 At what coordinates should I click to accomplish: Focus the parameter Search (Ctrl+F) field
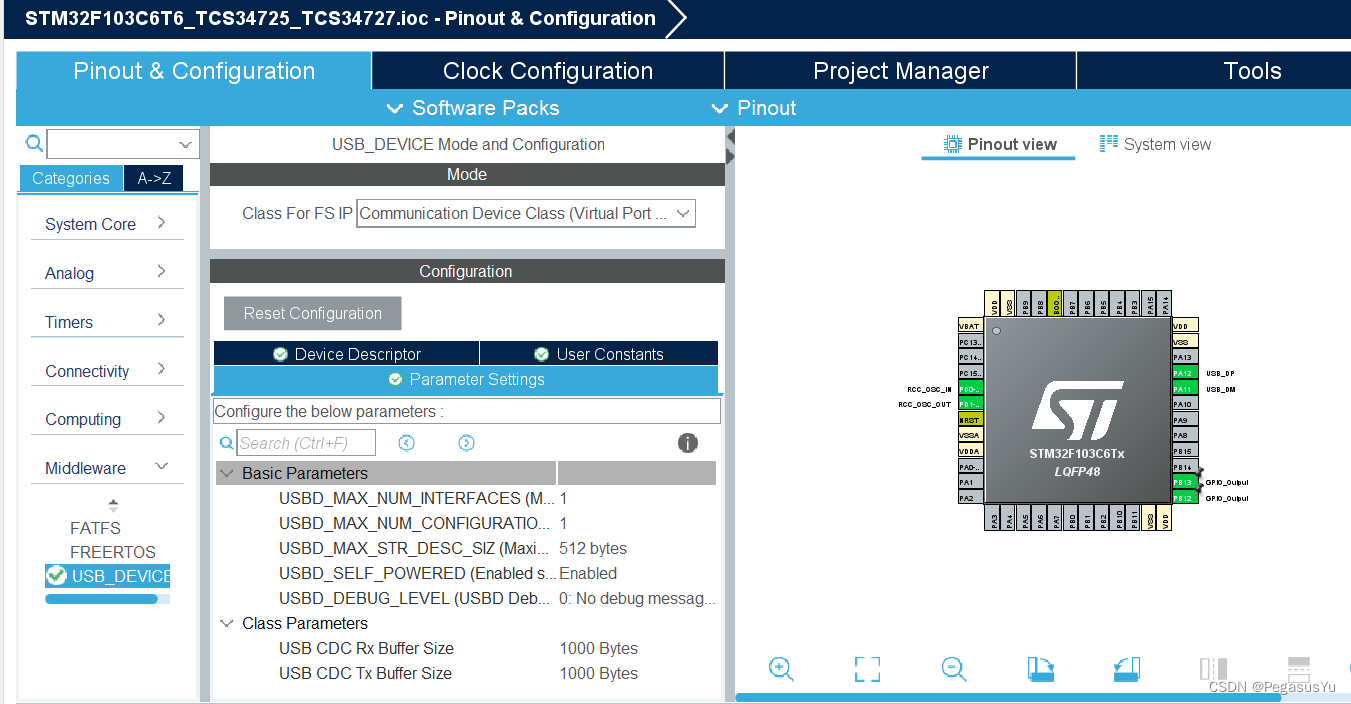point(306,443)
